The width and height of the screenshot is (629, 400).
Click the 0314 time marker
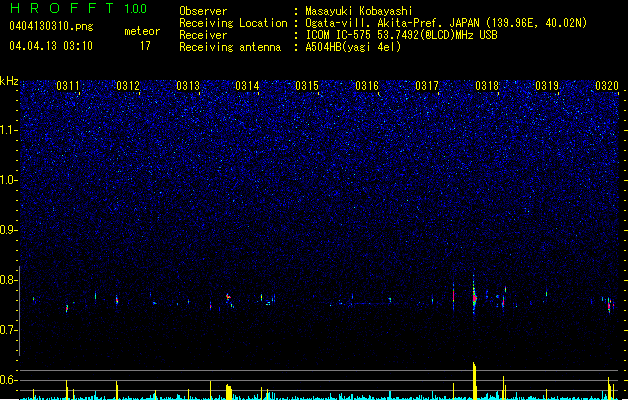pos(247,86)
